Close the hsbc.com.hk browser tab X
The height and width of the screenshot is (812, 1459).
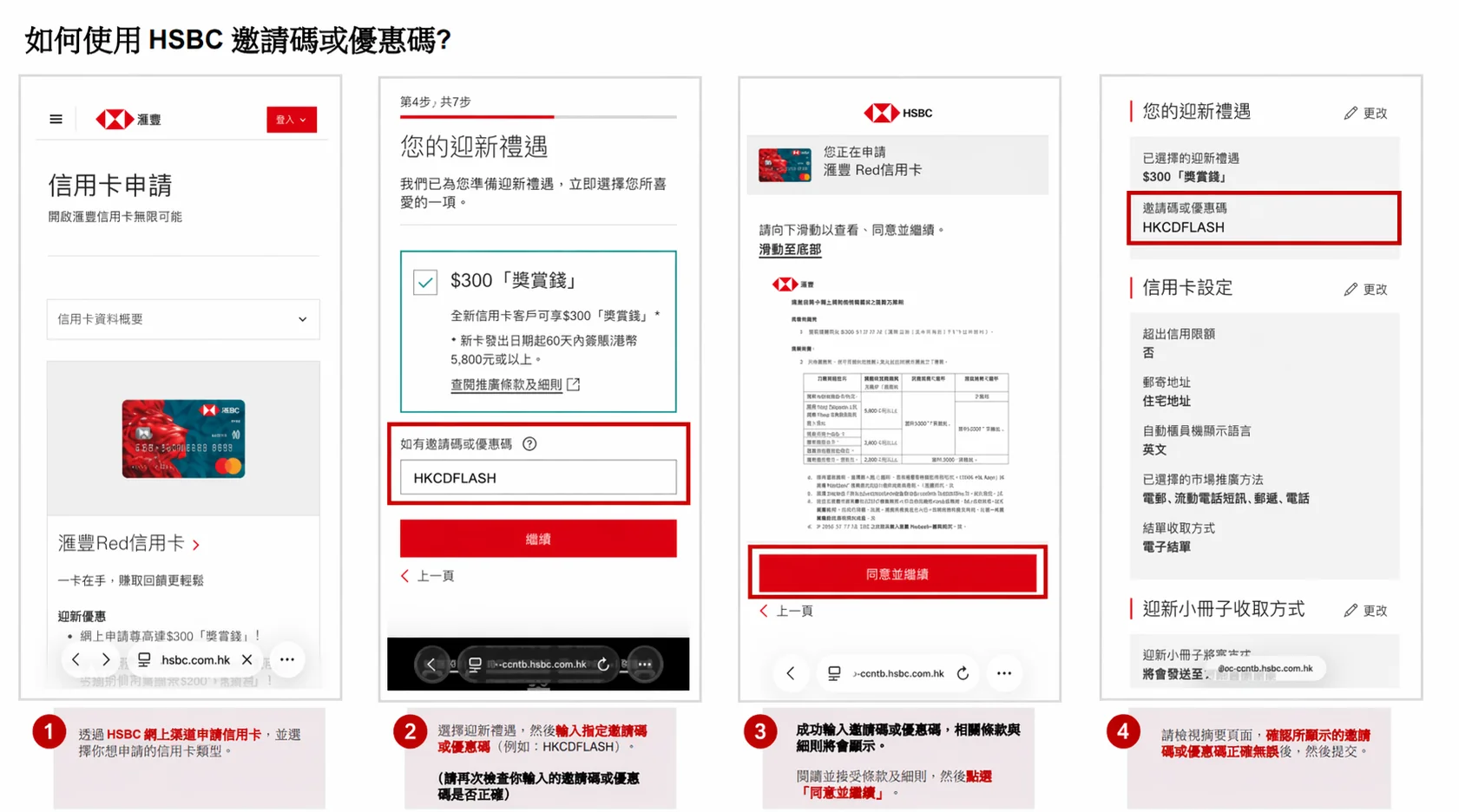(247, 660)
